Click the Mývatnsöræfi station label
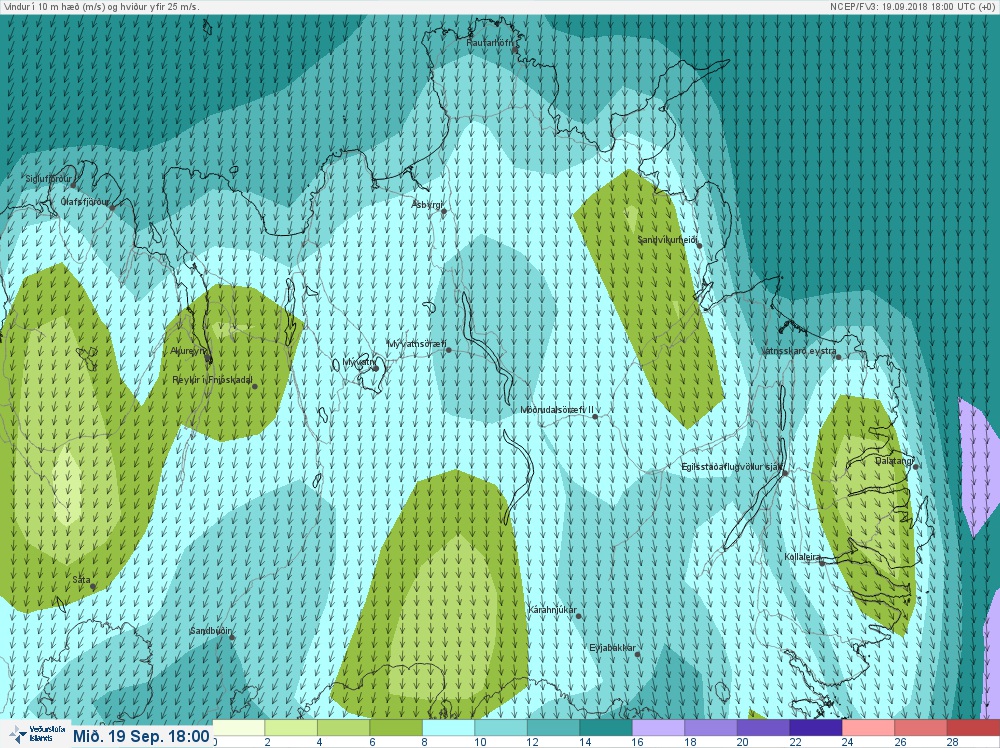Viewport: 1000px width, 748px height. pyautogui.click(x=417, y=344)
